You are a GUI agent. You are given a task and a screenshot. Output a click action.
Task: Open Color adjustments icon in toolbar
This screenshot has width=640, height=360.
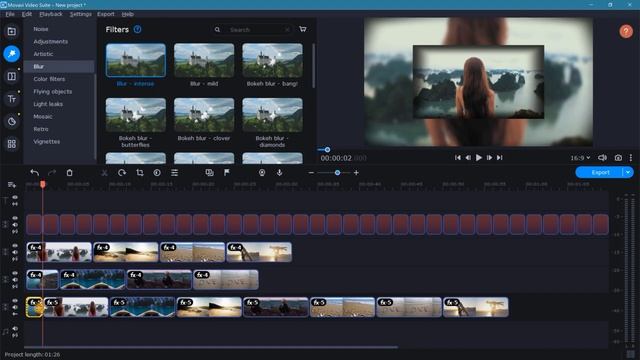(x=157, y=173)
